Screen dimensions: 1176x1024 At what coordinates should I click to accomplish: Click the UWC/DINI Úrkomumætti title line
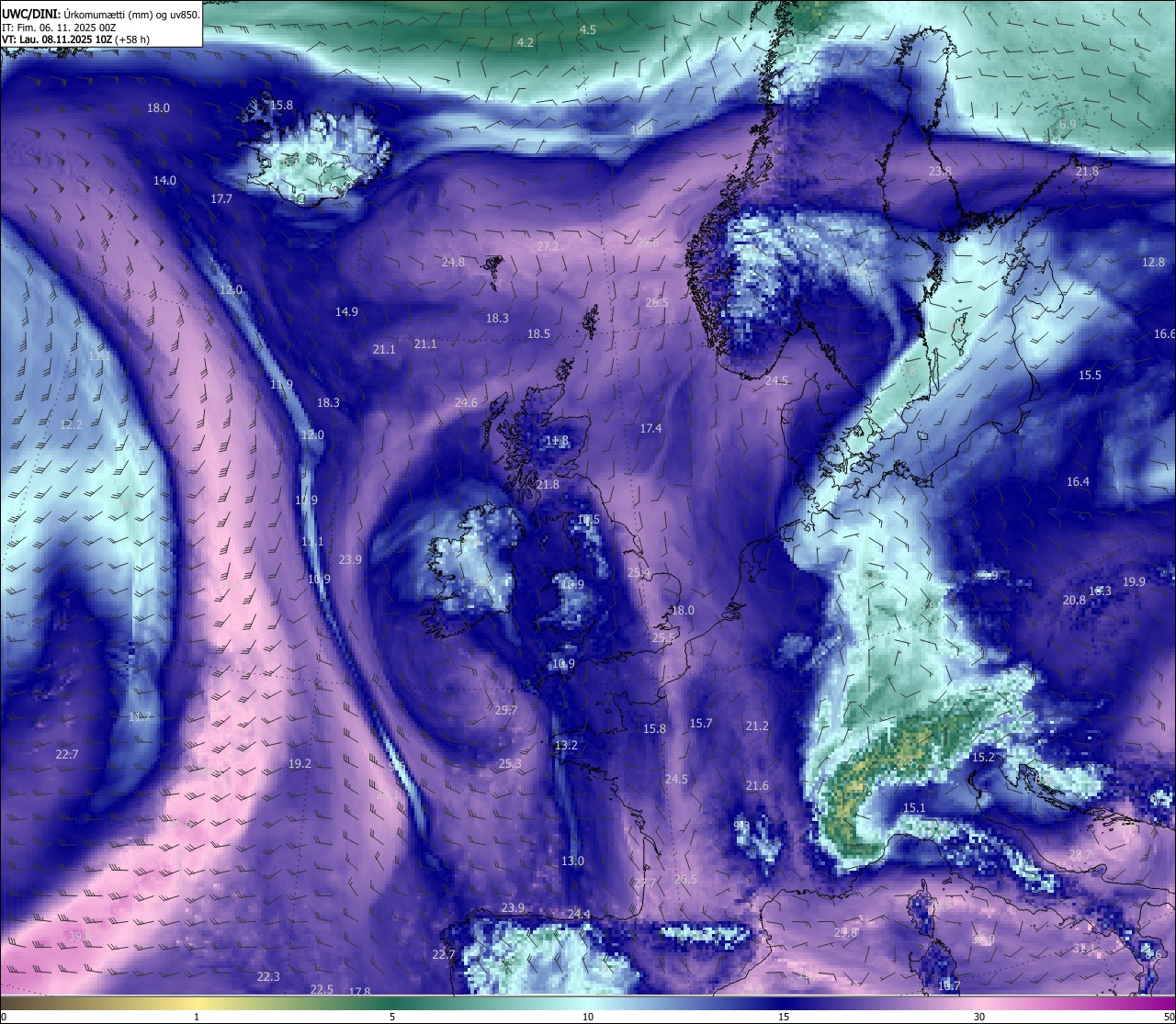101,15
